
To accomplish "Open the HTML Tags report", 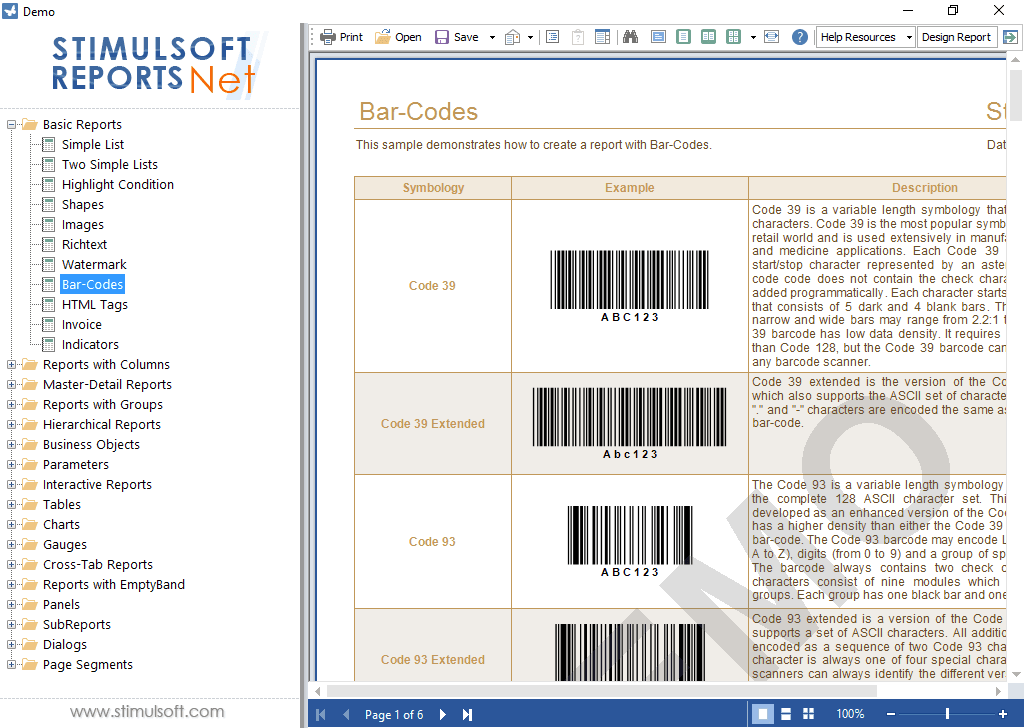I will click(x=95, y=305).
